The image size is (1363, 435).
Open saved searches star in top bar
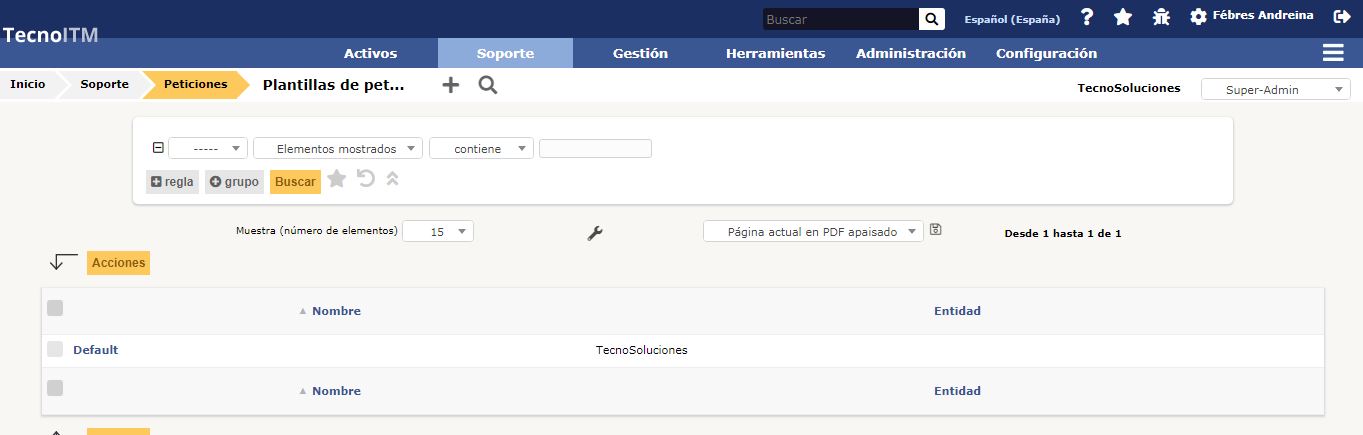click(x=1123, y=17)
